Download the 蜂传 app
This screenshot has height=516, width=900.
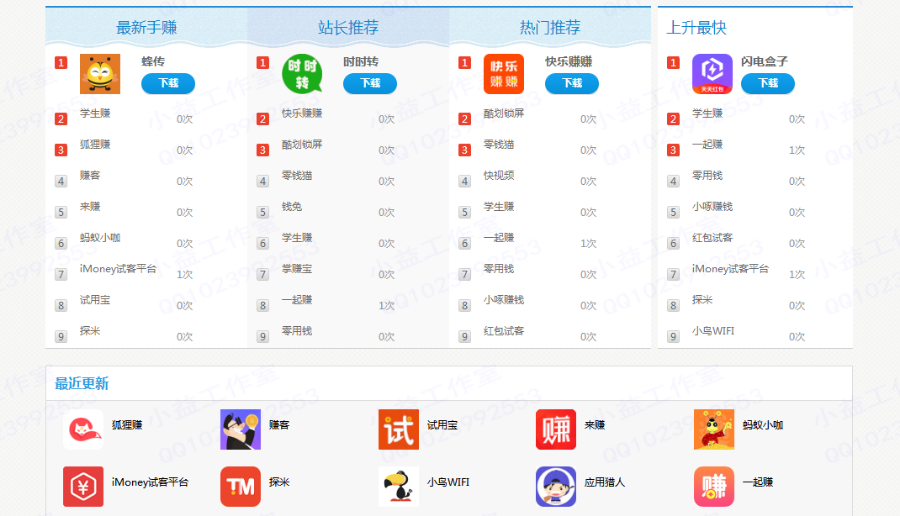168,83
